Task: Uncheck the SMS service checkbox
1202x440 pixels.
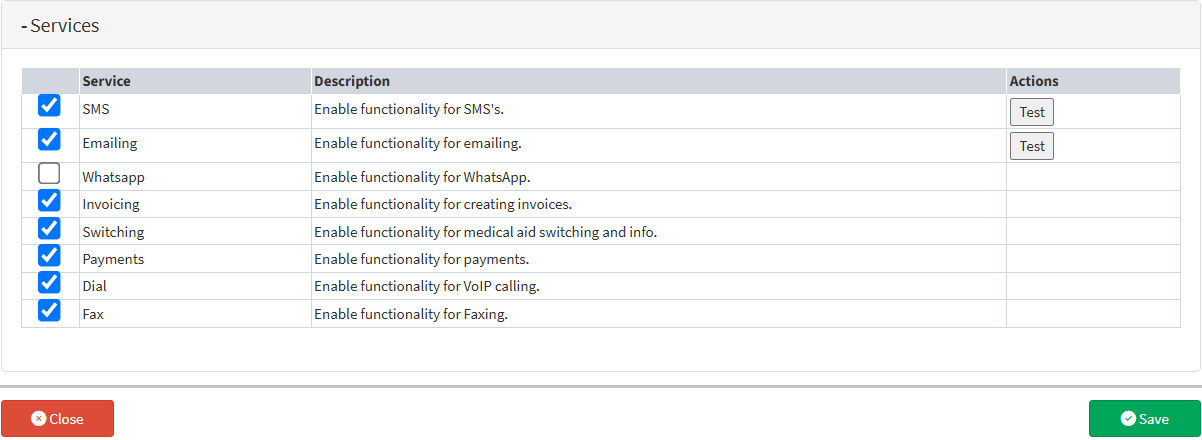Action: [x=49, y=106]
